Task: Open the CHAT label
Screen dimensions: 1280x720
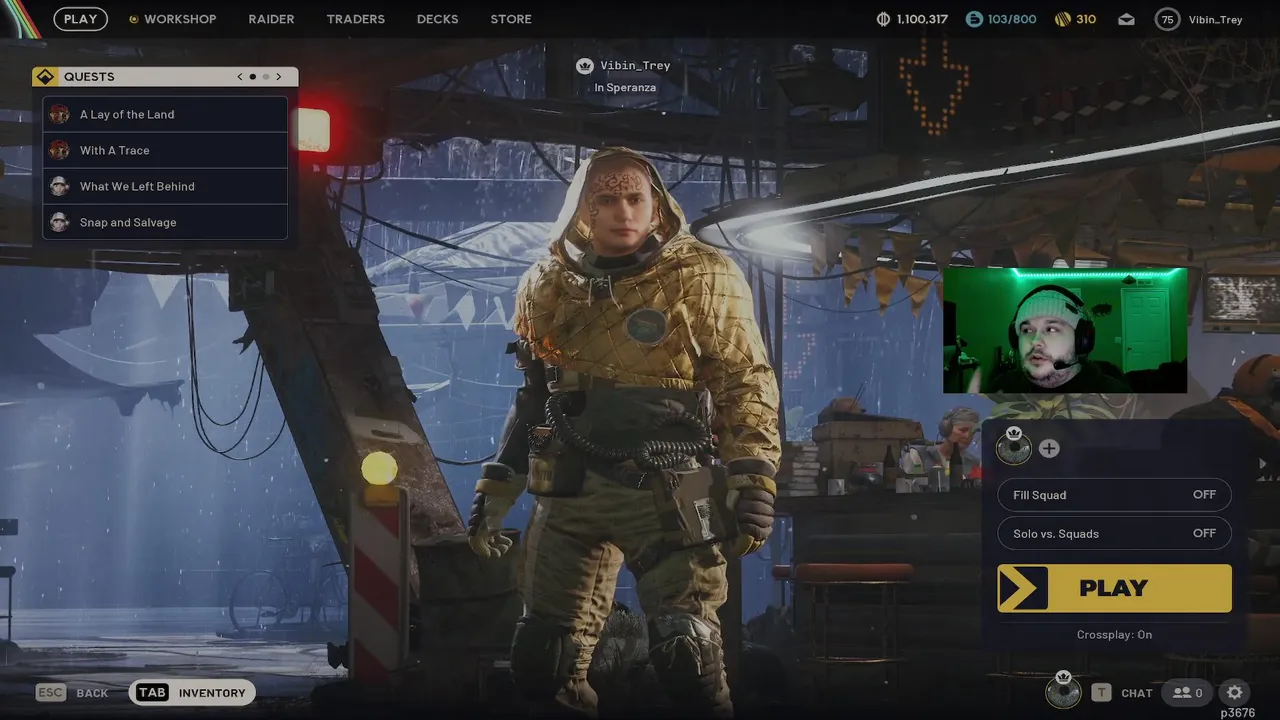Action: click(x=1137, y=693)
